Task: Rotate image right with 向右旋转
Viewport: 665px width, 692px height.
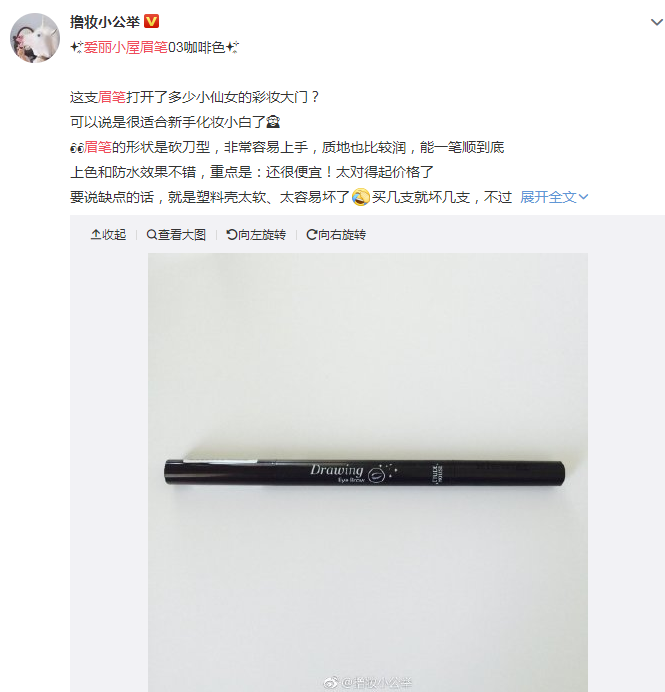Action: click(x=336, y=235)
